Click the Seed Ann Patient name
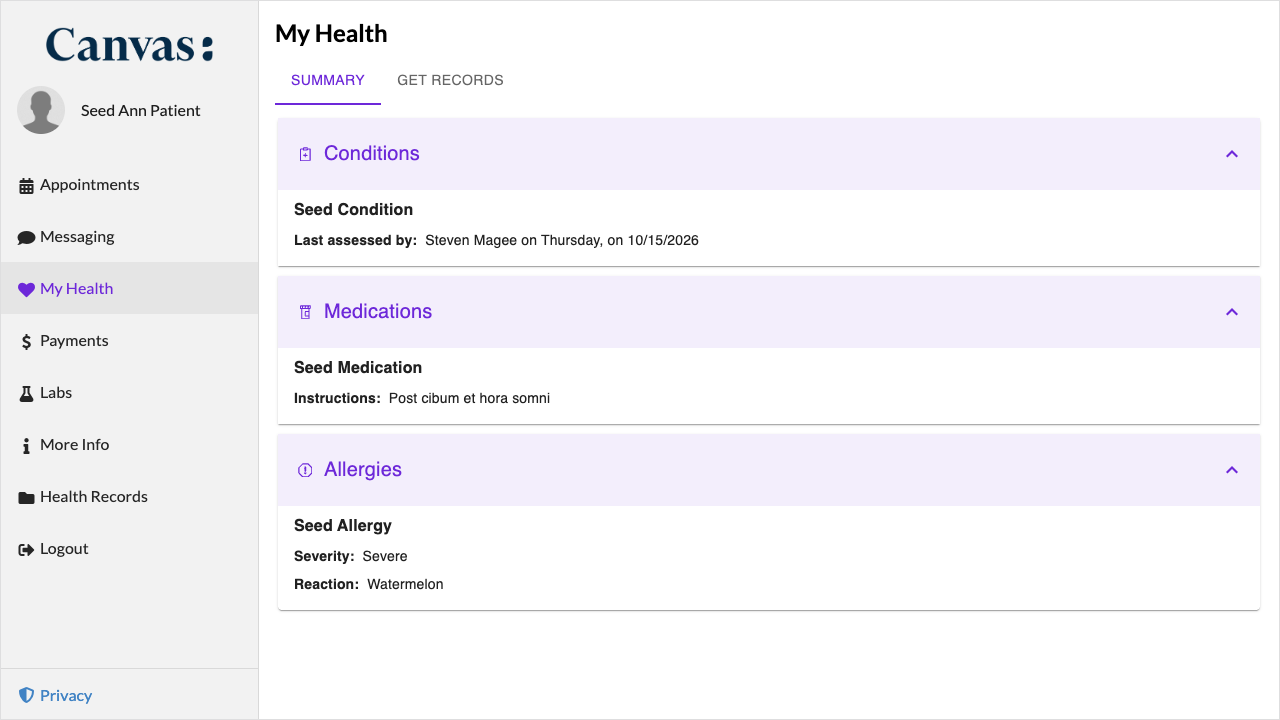Screen dimensions: 1280x720 pos(141,111)
